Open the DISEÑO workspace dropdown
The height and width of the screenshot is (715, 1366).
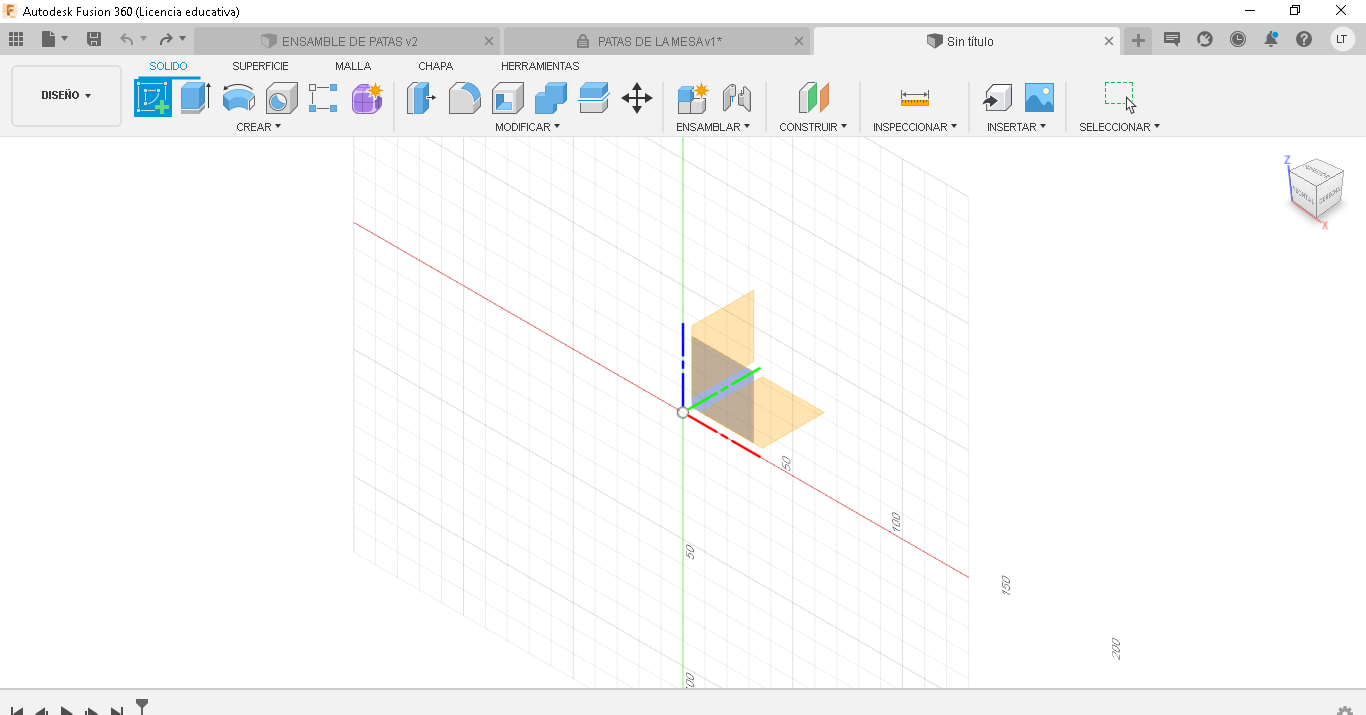[x=66, y=96]
